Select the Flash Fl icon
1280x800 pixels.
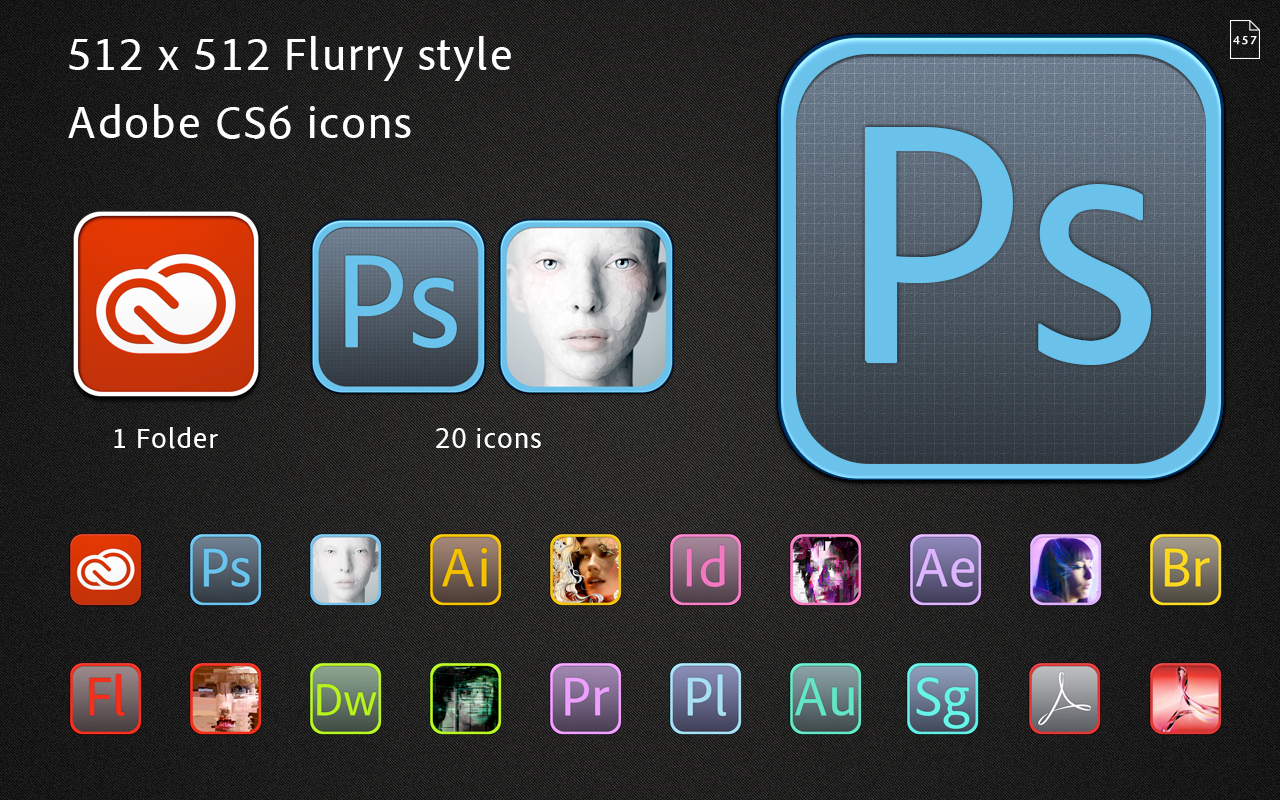point(106,699)
